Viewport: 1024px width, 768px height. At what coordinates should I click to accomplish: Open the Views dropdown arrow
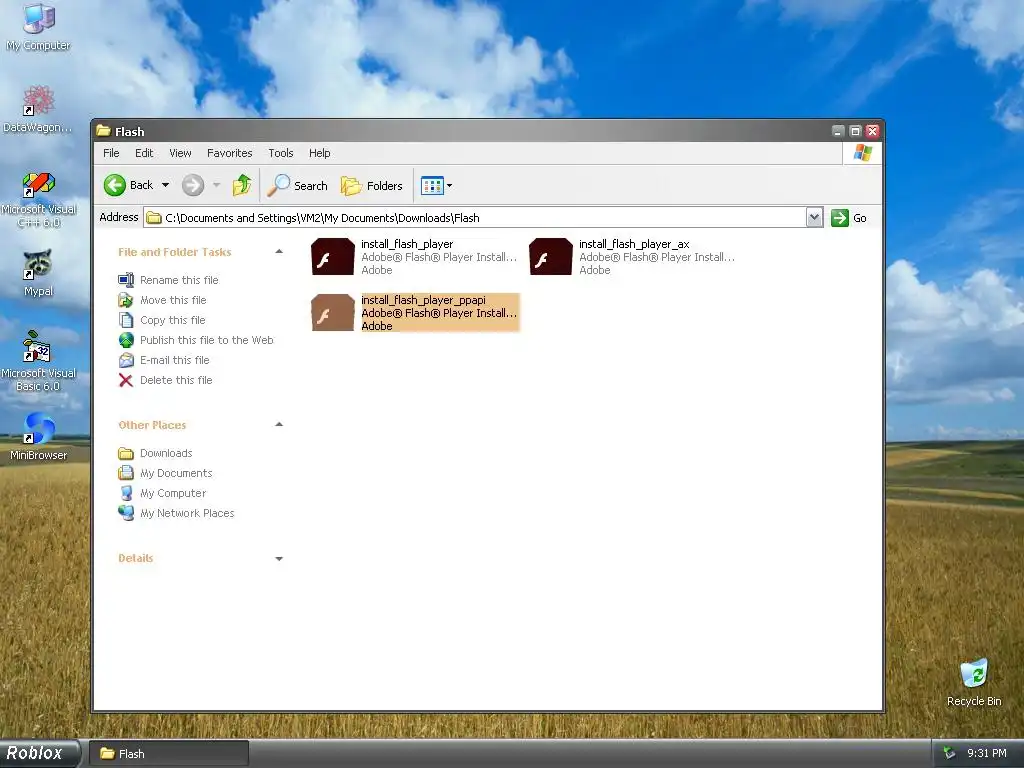click(x=449, y=185)
